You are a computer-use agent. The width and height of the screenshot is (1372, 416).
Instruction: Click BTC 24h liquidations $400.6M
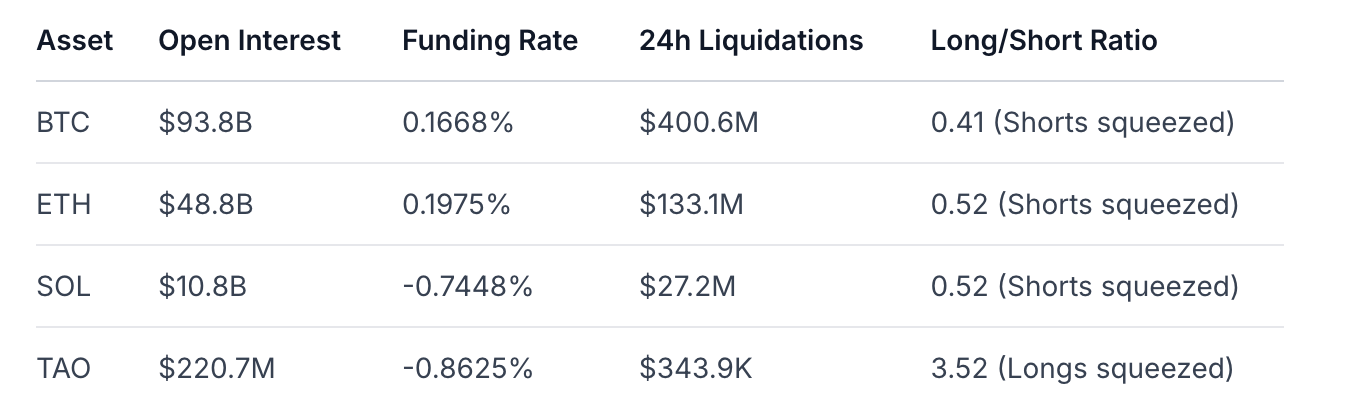(699, 123)
